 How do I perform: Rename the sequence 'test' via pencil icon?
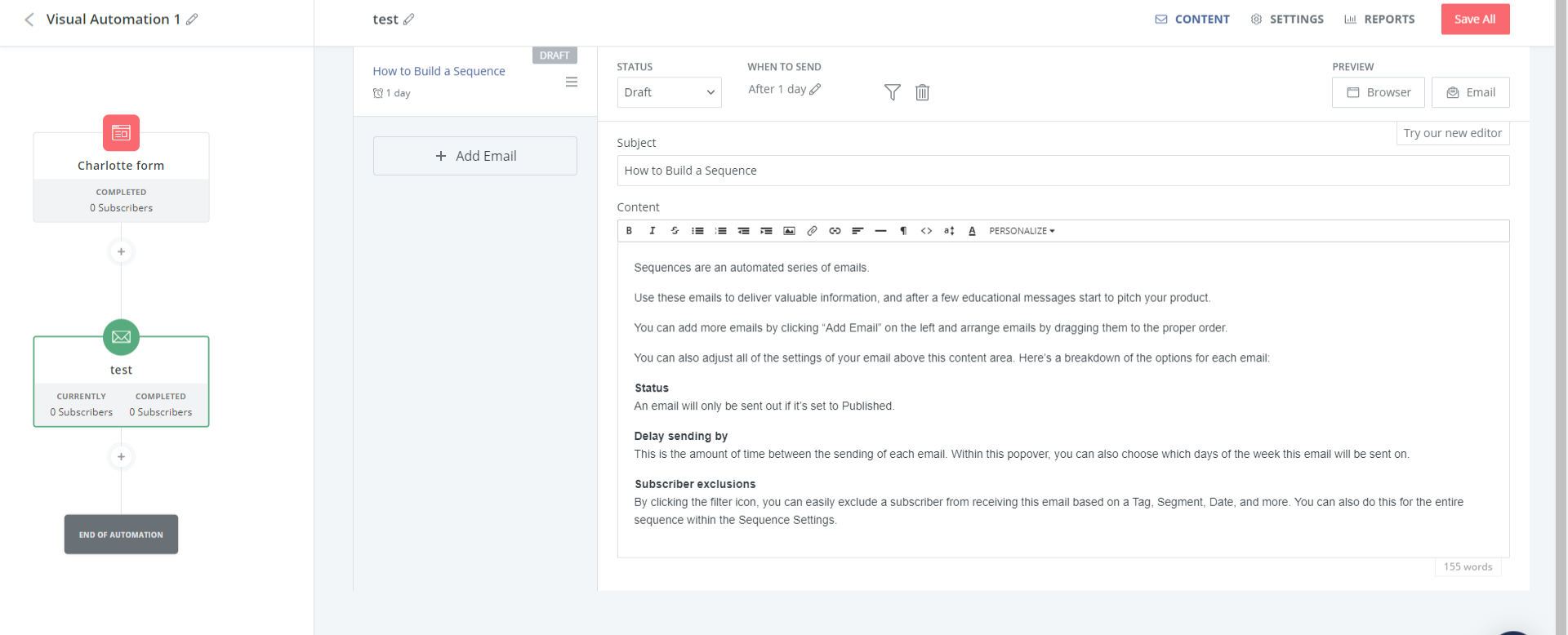408,19
